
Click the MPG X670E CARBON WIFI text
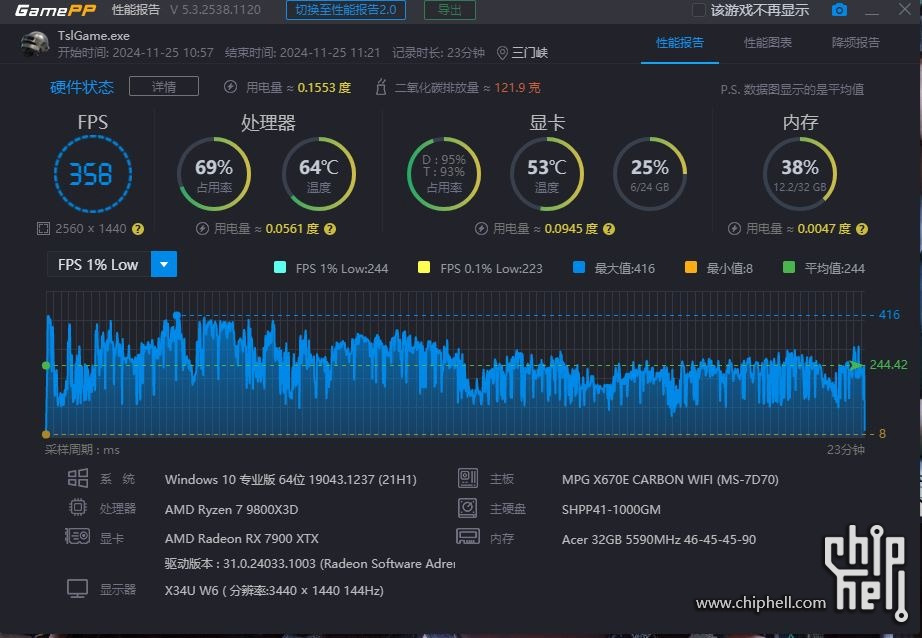[x=670, y=479]
